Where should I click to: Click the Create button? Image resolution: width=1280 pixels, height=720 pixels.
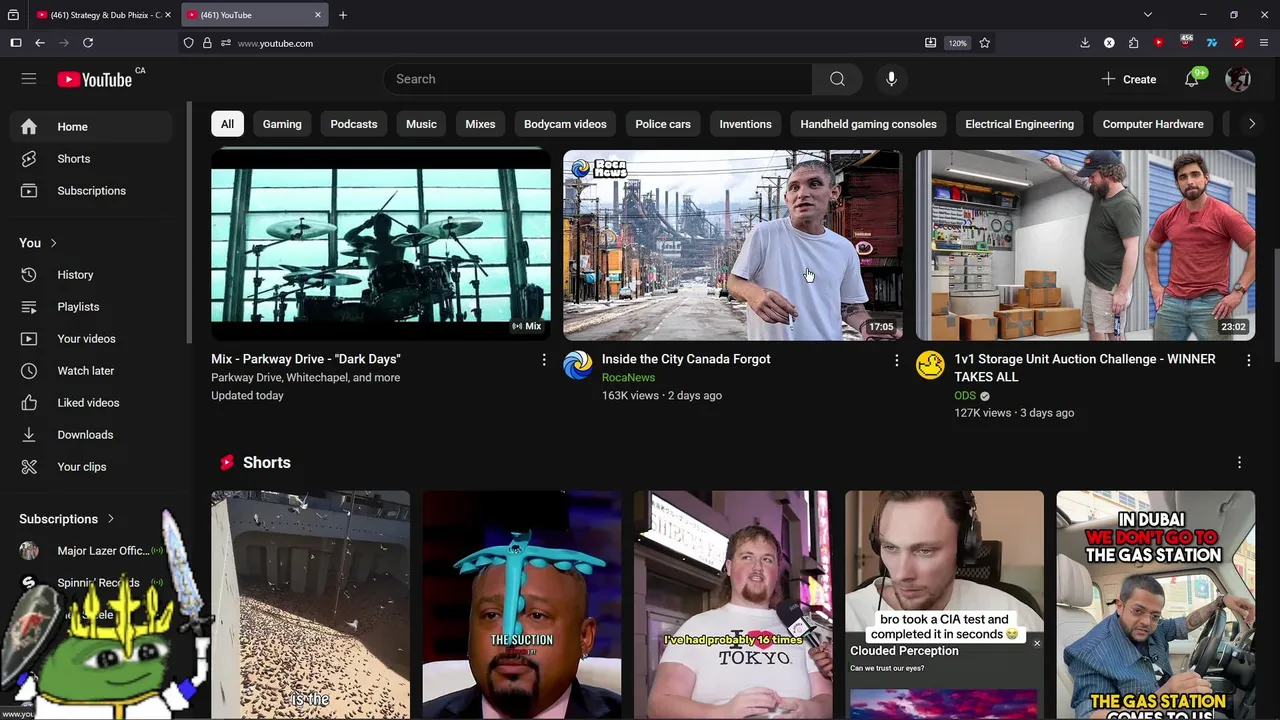coord(1129,79)
